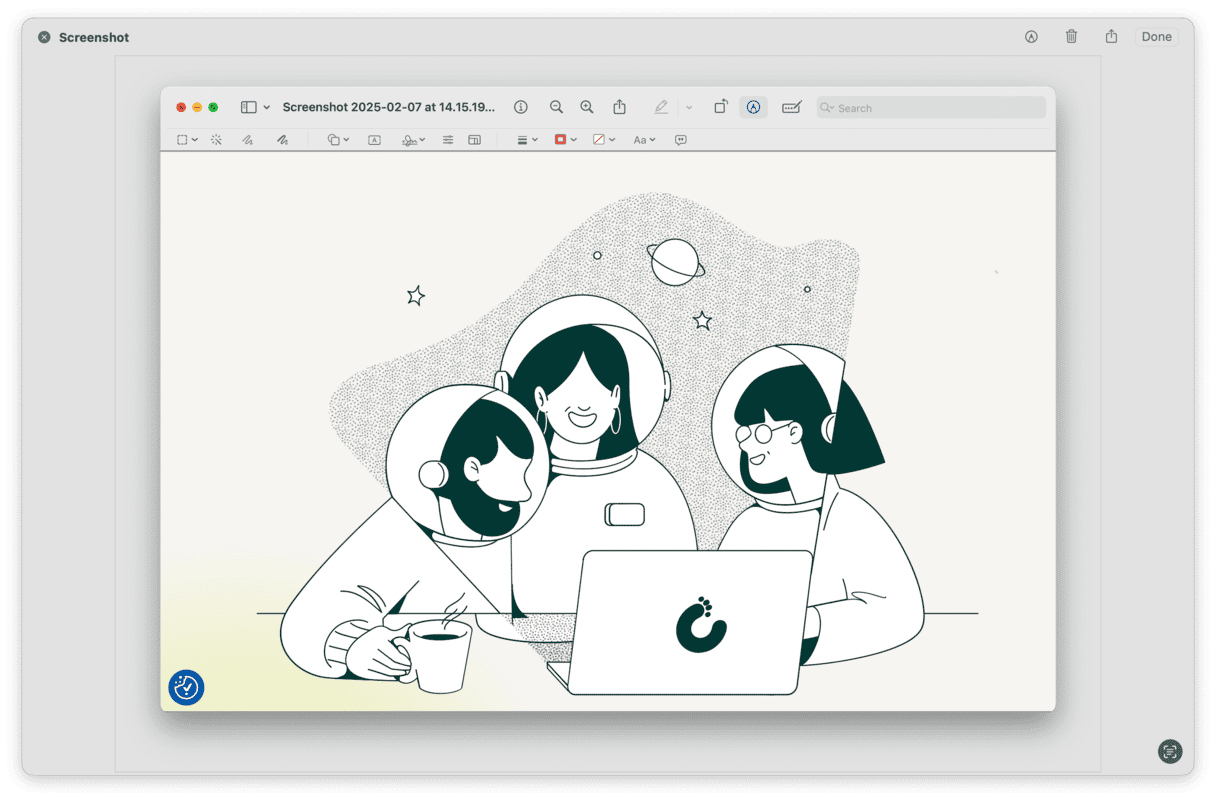Open the shape style line thickness dropdown

[x=527, y=140]
